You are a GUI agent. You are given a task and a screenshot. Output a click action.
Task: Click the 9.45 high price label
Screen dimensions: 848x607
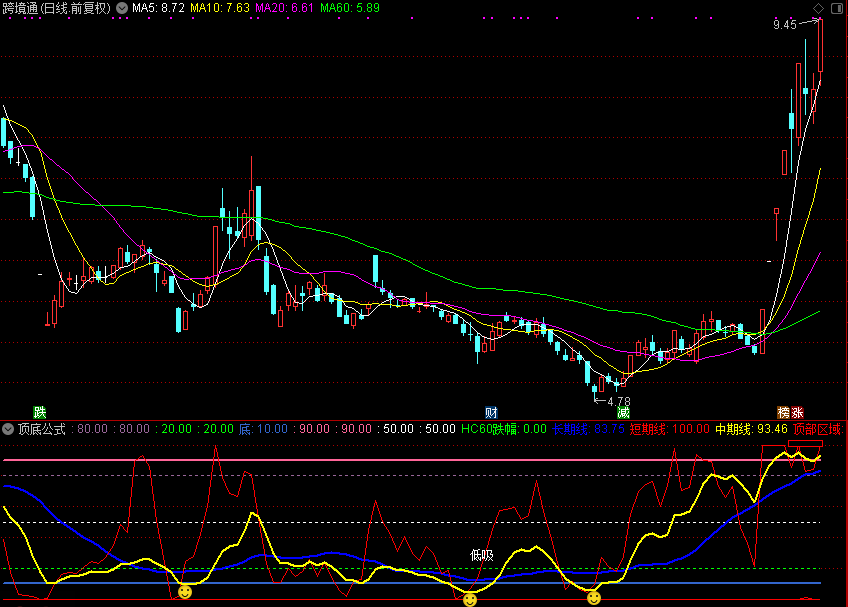pyautogui.click(x=785, y=24)
